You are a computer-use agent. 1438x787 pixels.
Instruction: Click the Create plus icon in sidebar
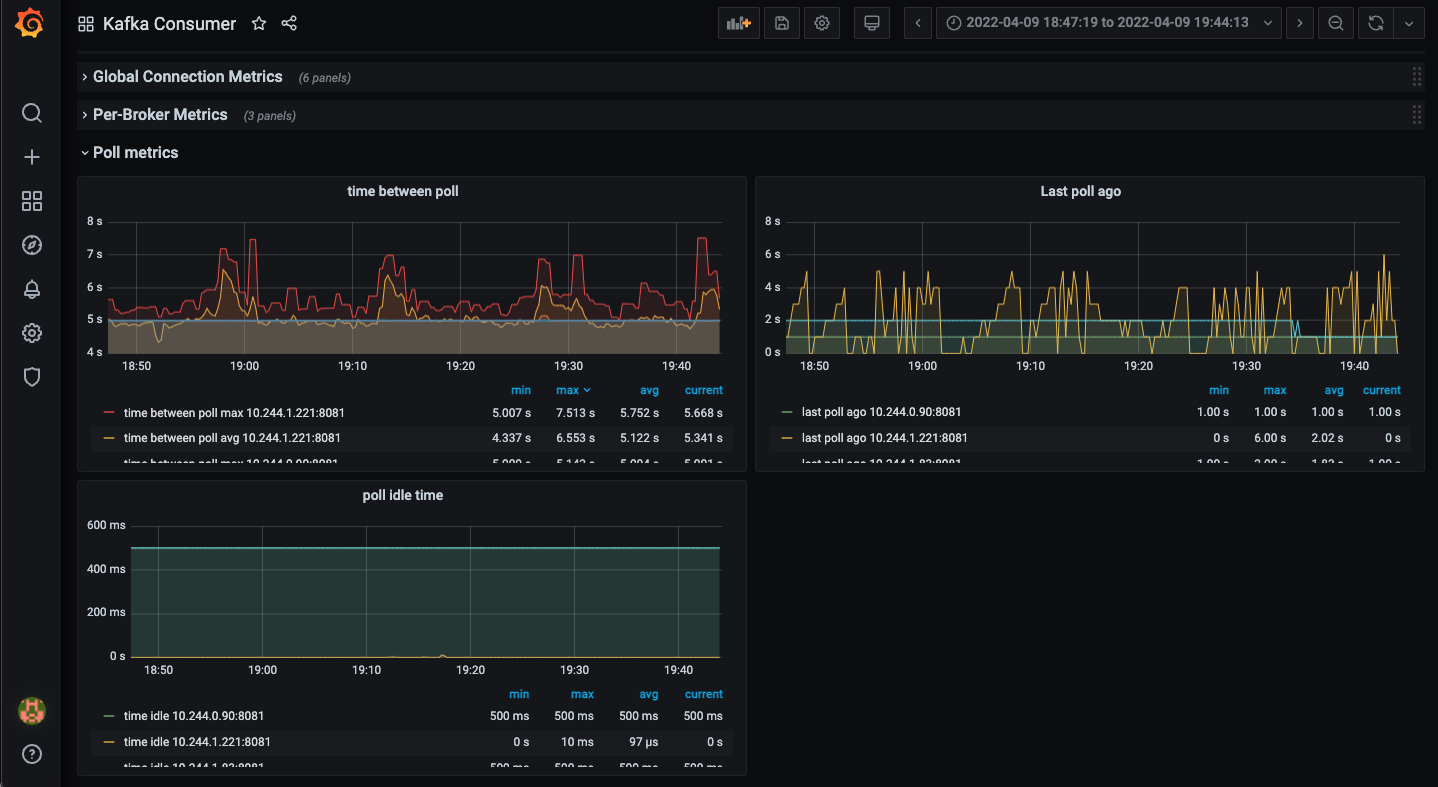32,157
